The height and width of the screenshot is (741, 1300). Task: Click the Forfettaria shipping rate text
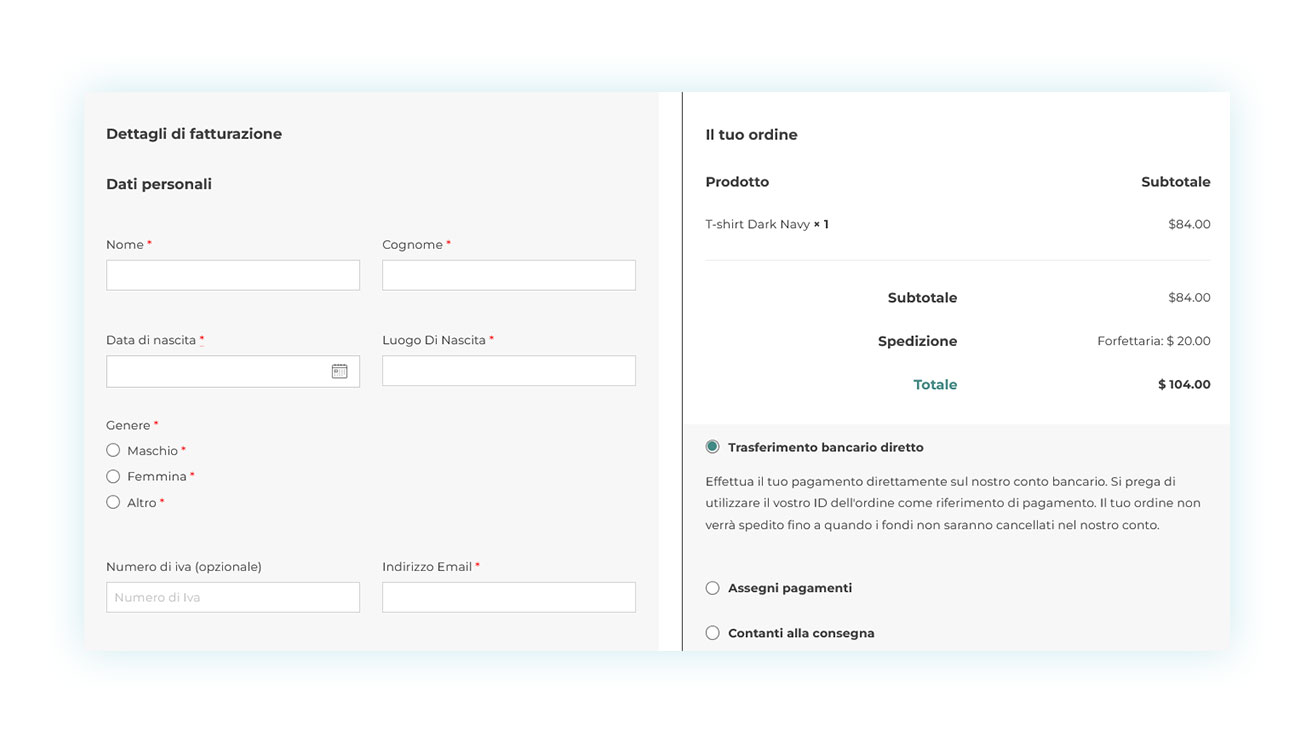point(1153,341)
